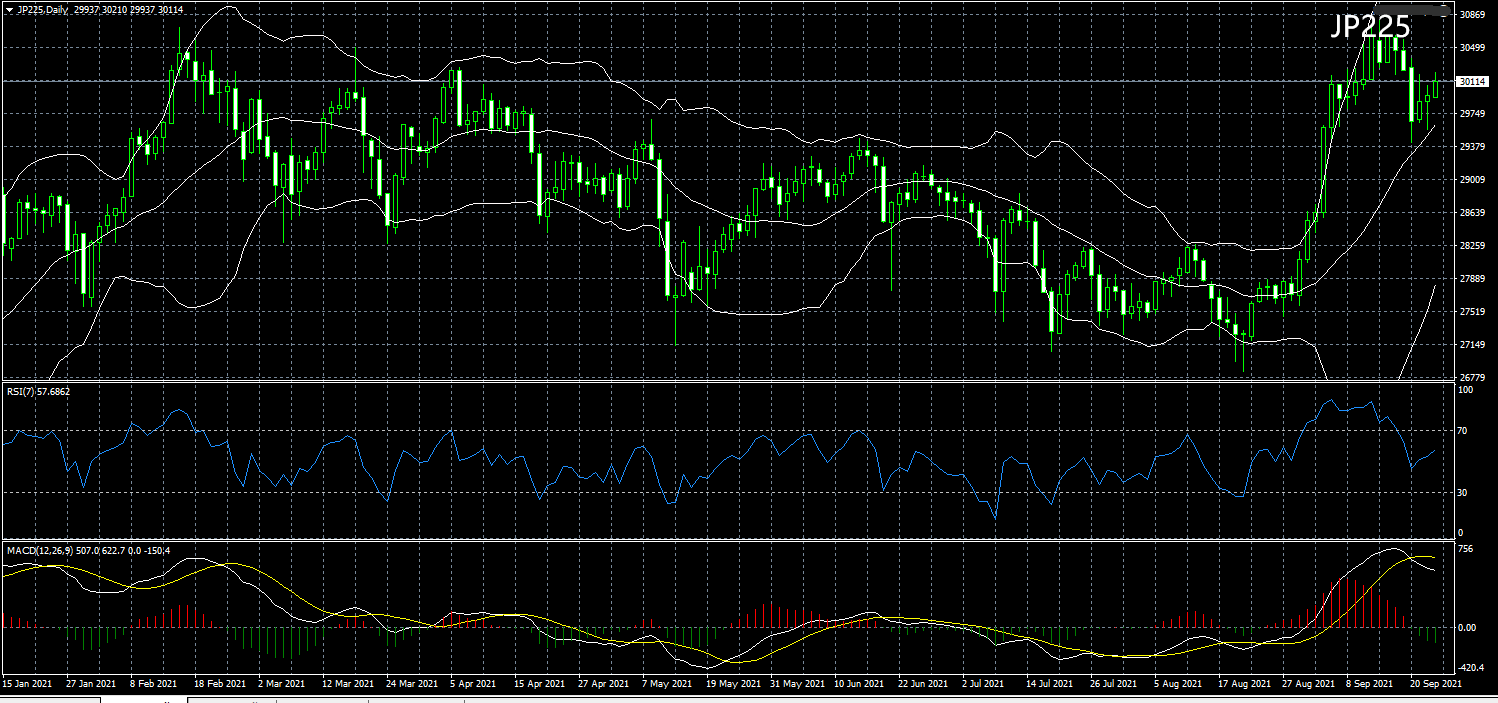Click the MACD 0.00 scale value
The width and height of the screenshot is (1498, 703).
click(x=1468, y=628)
